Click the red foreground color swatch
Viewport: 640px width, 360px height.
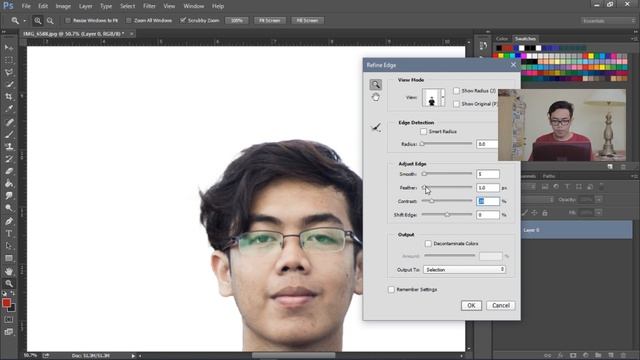tap(6, 302)
